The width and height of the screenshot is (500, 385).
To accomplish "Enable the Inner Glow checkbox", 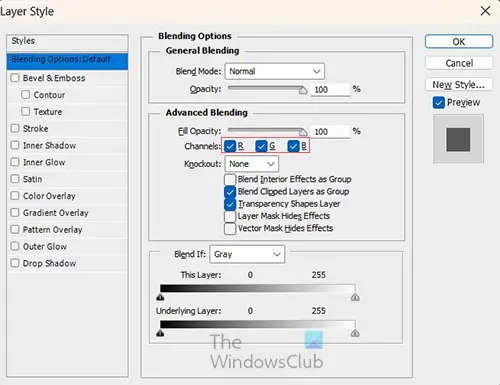I will (15, 162).
